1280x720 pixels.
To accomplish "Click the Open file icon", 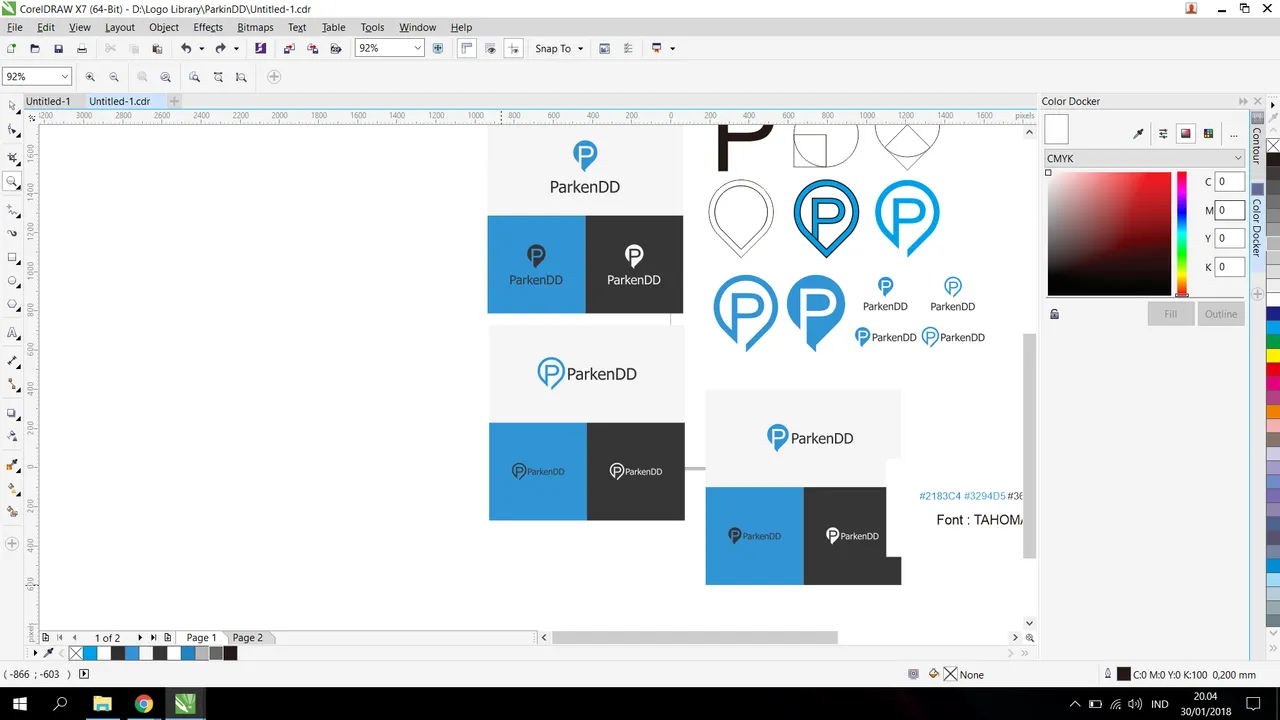I will click(35, 48).
